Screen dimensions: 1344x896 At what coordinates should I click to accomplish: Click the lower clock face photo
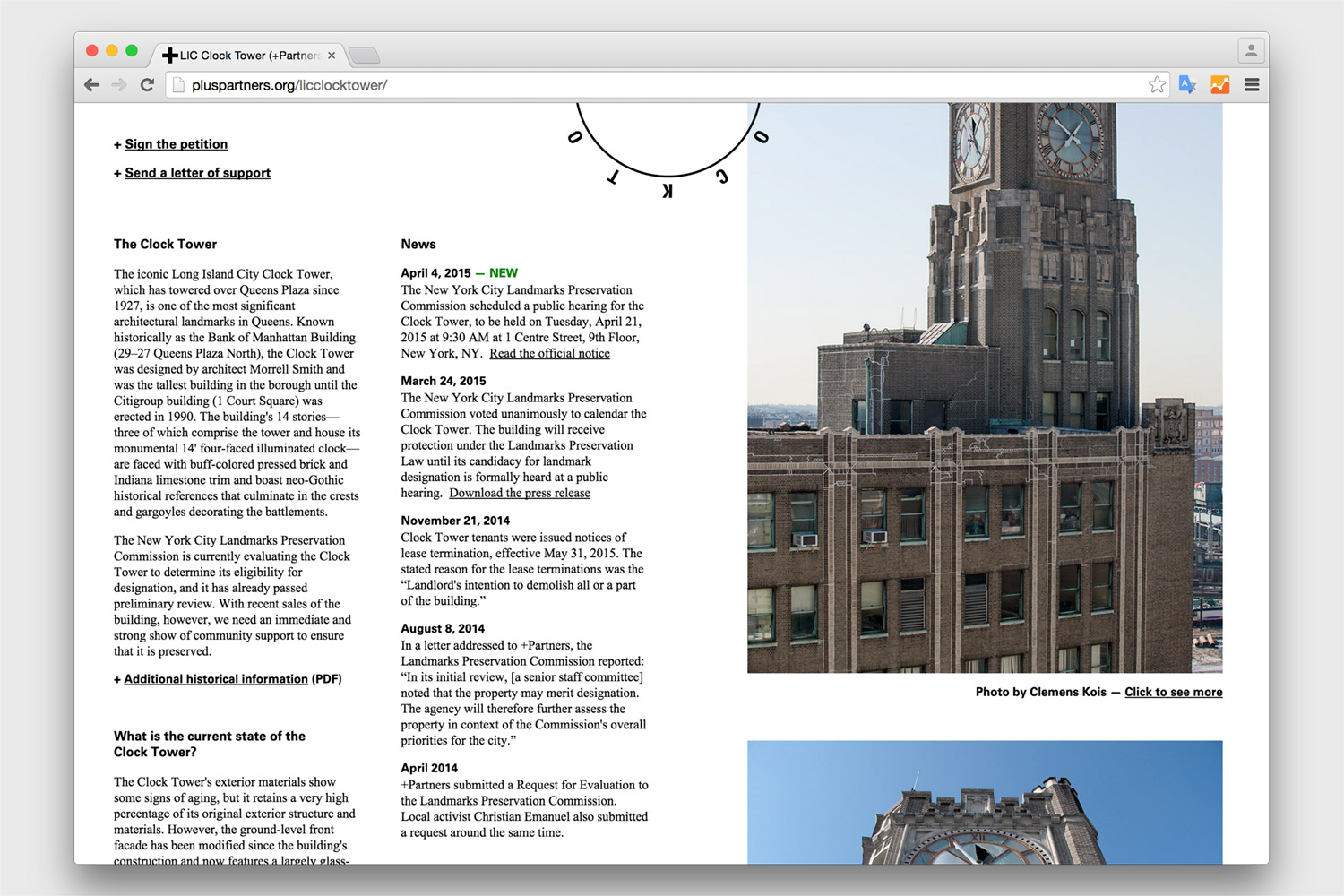(x=985, y=802)
